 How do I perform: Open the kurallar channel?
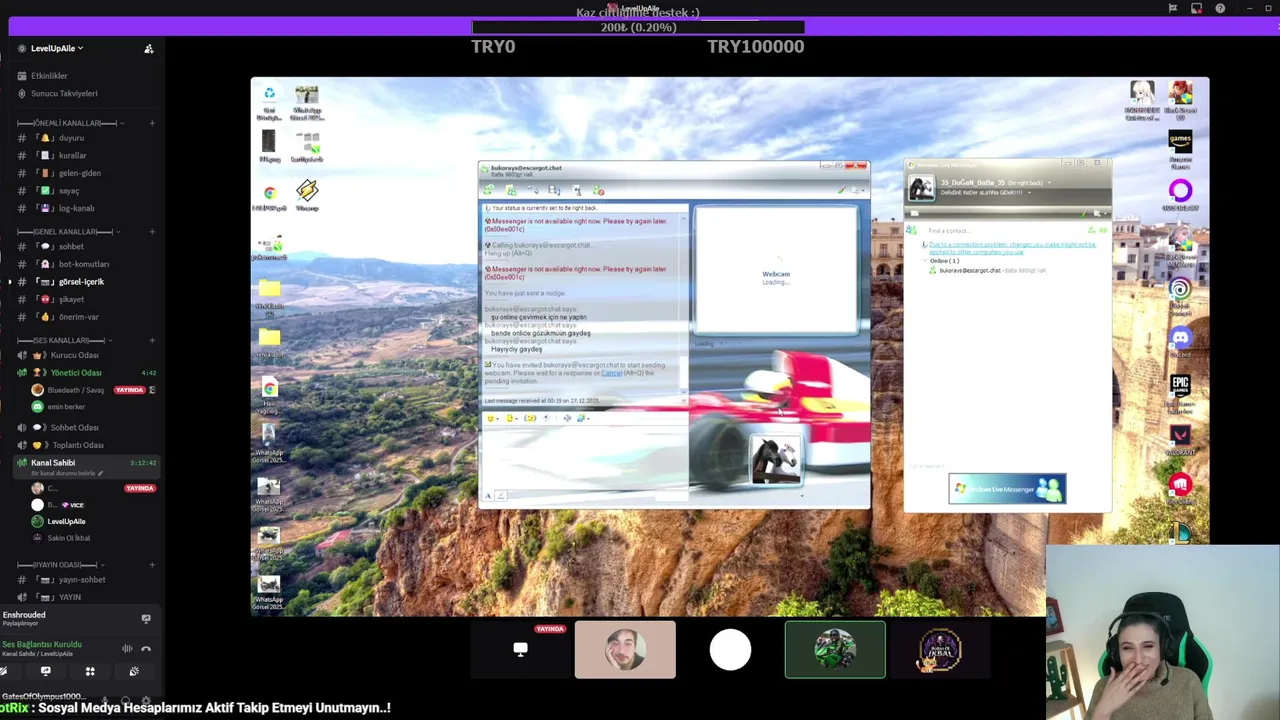(72, 155)
